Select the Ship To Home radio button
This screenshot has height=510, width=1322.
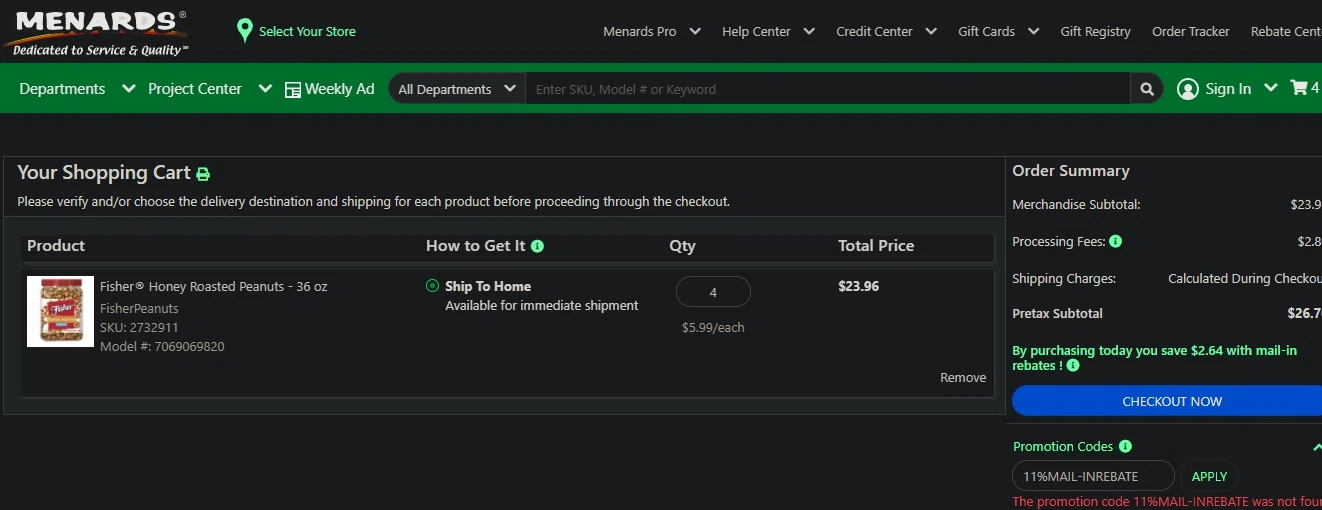coord(432,286)
